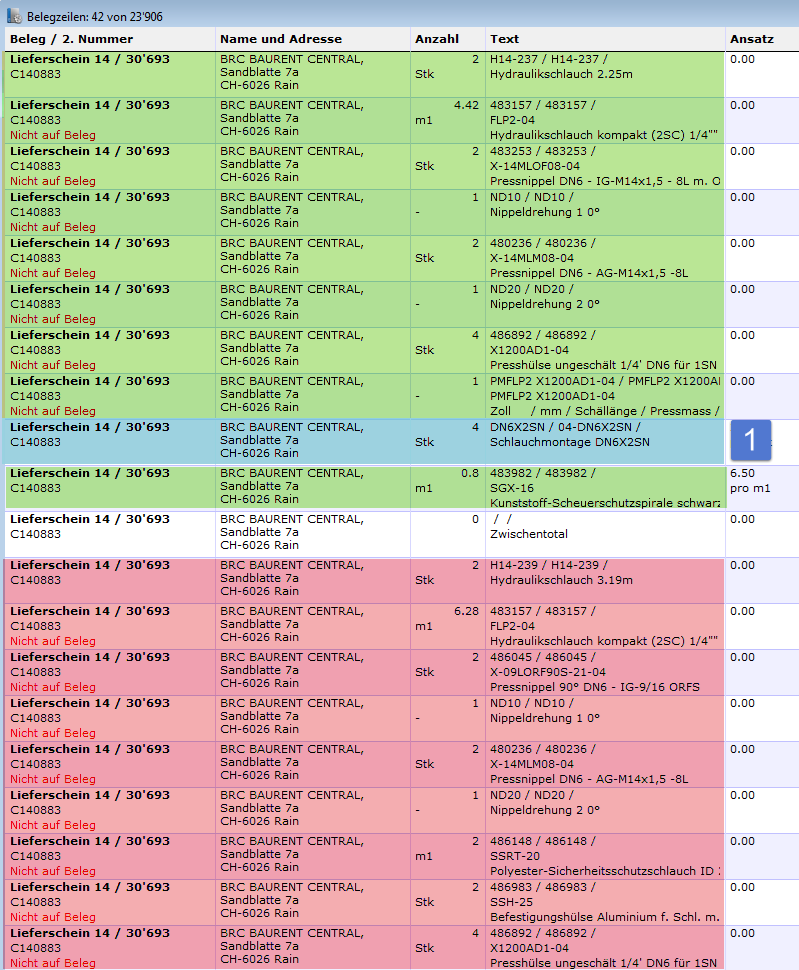
Task: Click the Text column header
Action: tap(504, 39)
